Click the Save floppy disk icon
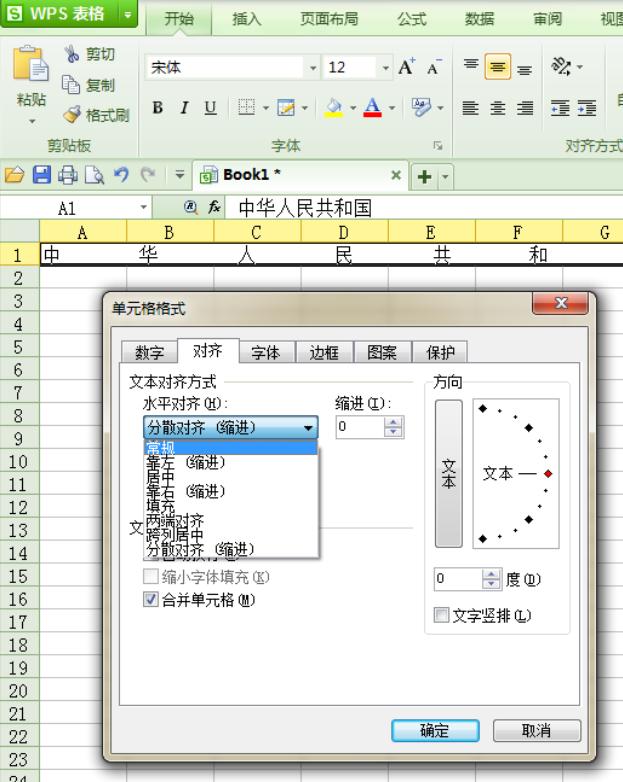This screenshot has height=782, width=623. click(41, 175)
